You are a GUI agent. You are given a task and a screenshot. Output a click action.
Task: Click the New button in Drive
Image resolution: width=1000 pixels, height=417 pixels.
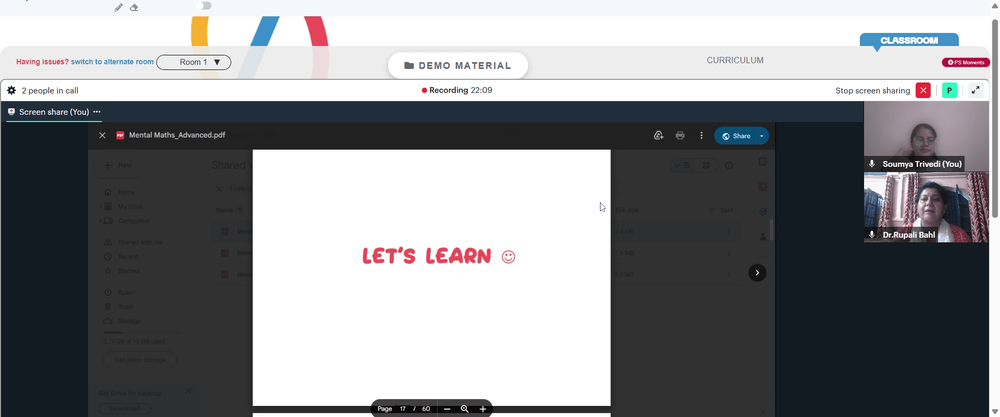[x=118, y=165]
